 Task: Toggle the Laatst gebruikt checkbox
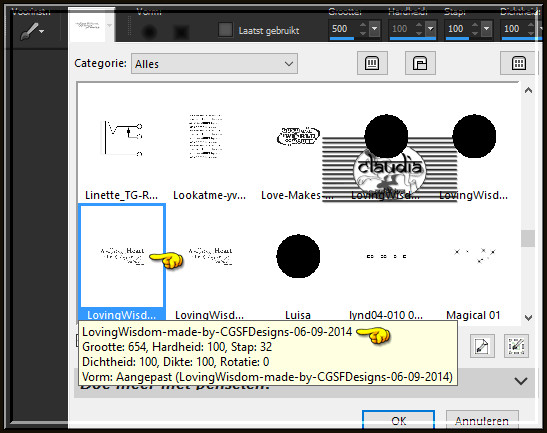[225, 30]
